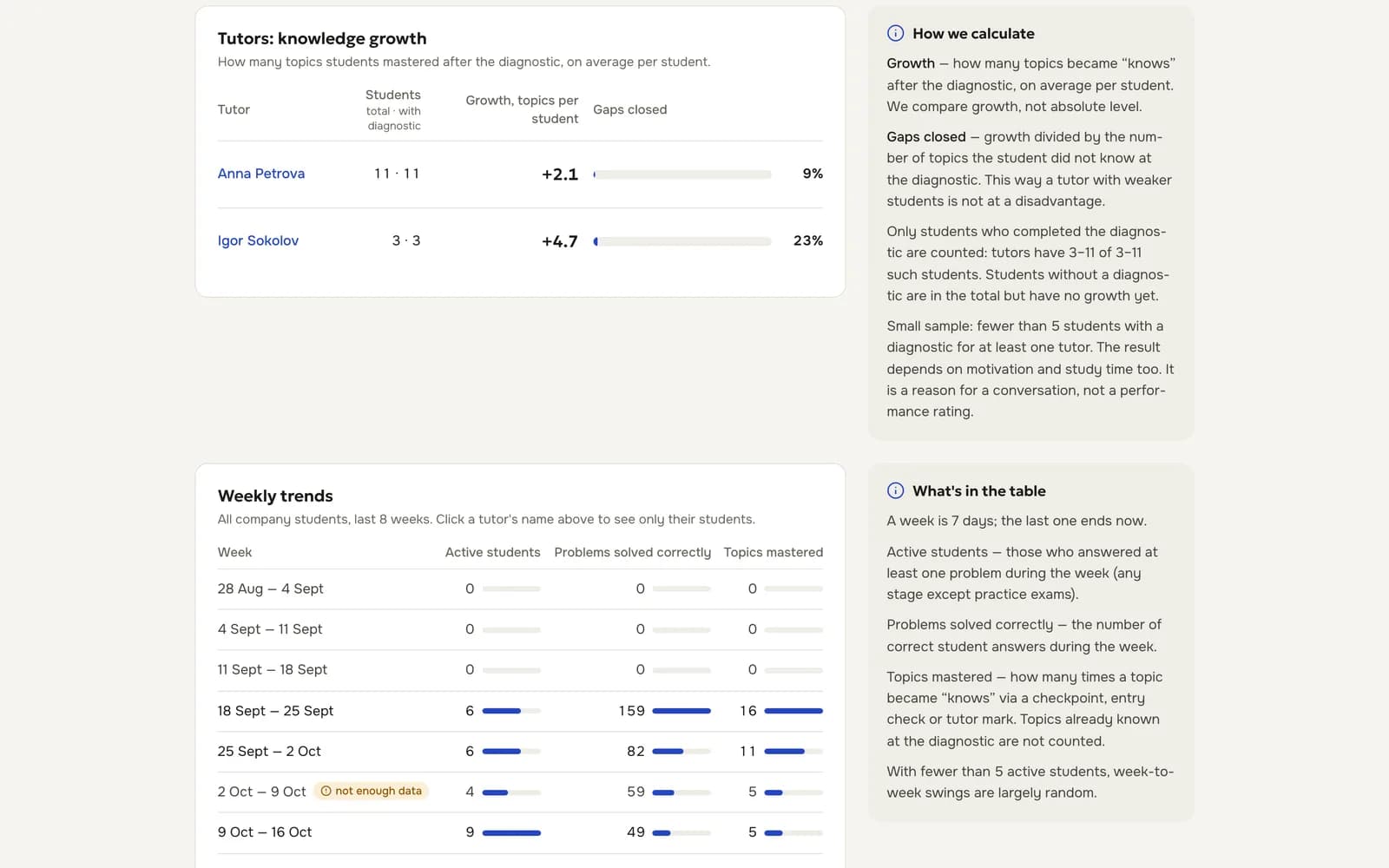The height and width of the screenshot is (868, 1389).
Task: Click the Topics mastered column header
Action: click(773, 552)
